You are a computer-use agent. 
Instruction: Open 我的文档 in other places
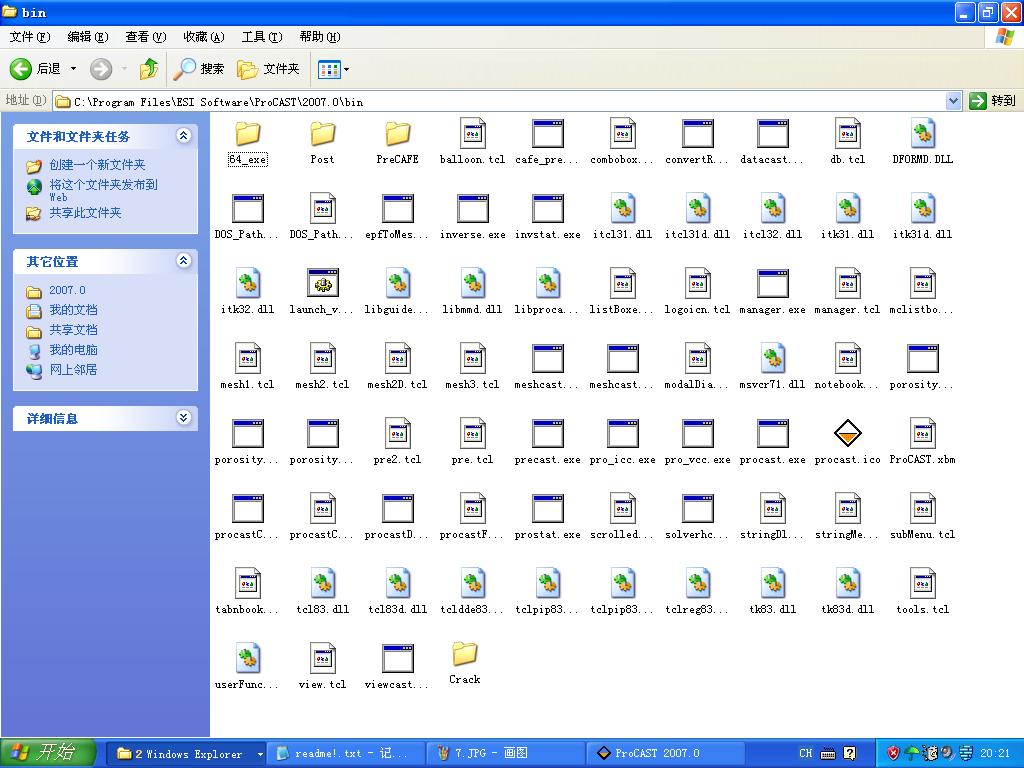coord(73,310)
